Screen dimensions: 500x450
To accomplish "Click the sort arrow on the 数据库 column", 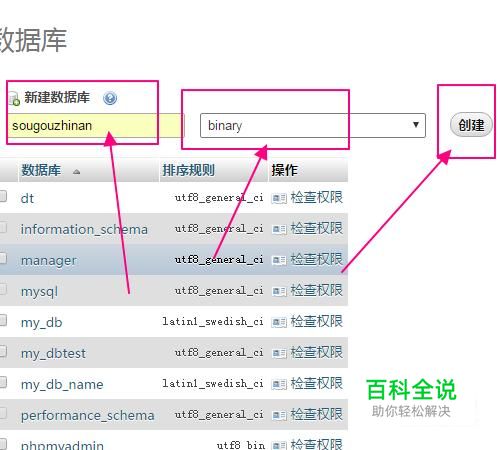I will tap(77, 172).
